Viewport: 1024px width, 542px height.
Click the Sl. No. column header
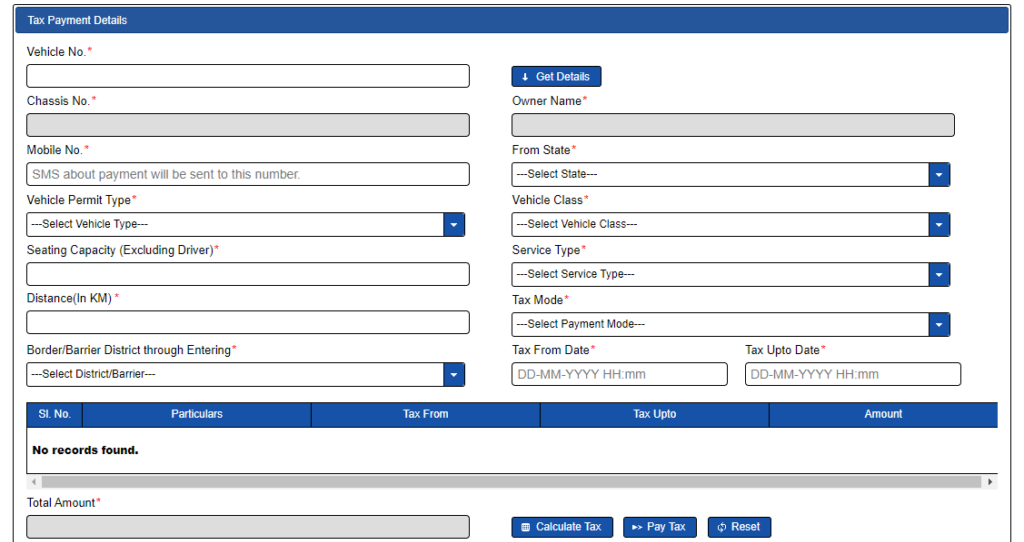(54, 414)
